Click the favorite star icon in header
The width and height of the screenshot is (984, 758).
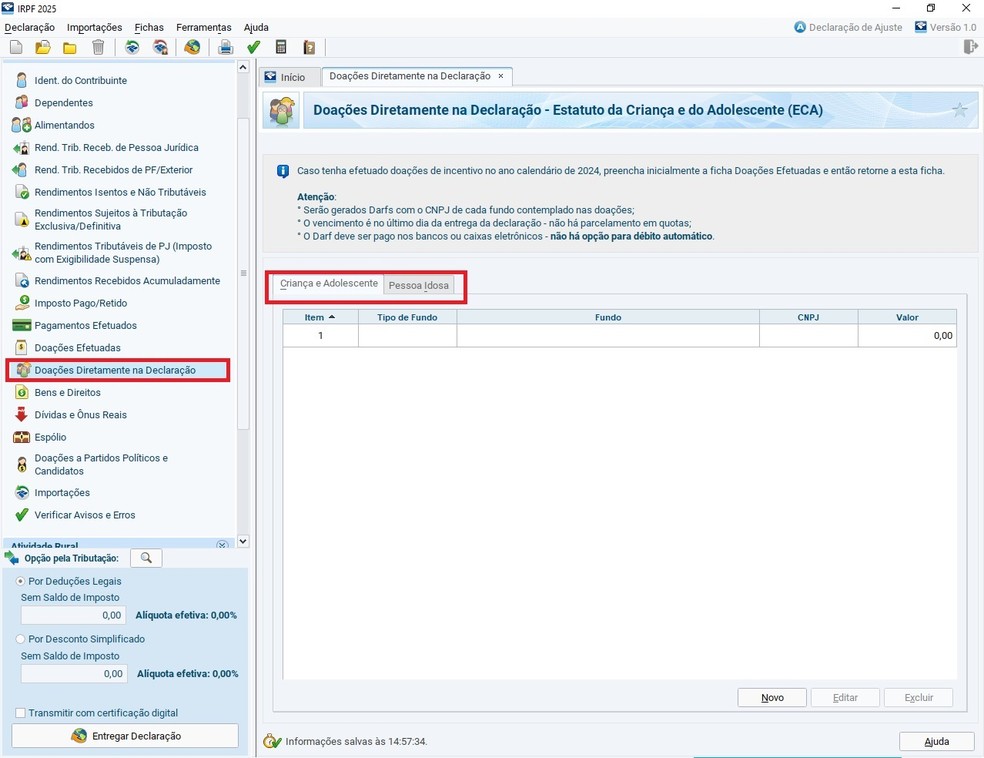[x=959, y=110]
